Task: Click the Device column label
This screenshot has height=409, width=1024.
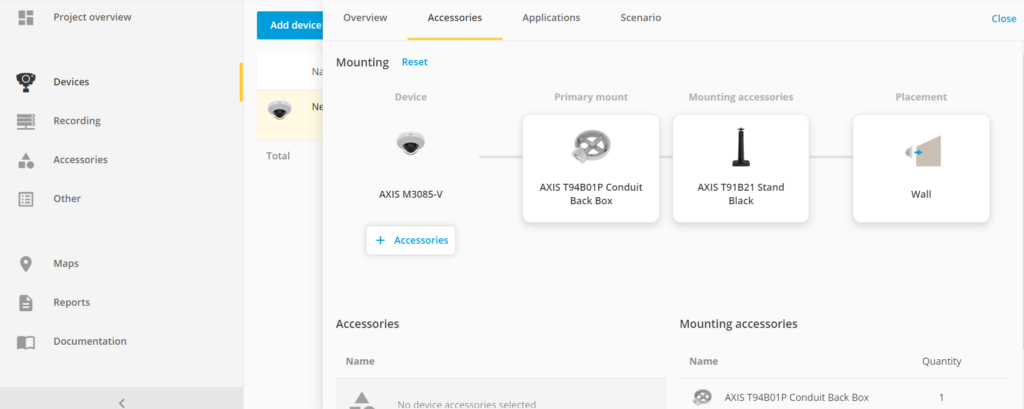Action: [x=411, y=97]
